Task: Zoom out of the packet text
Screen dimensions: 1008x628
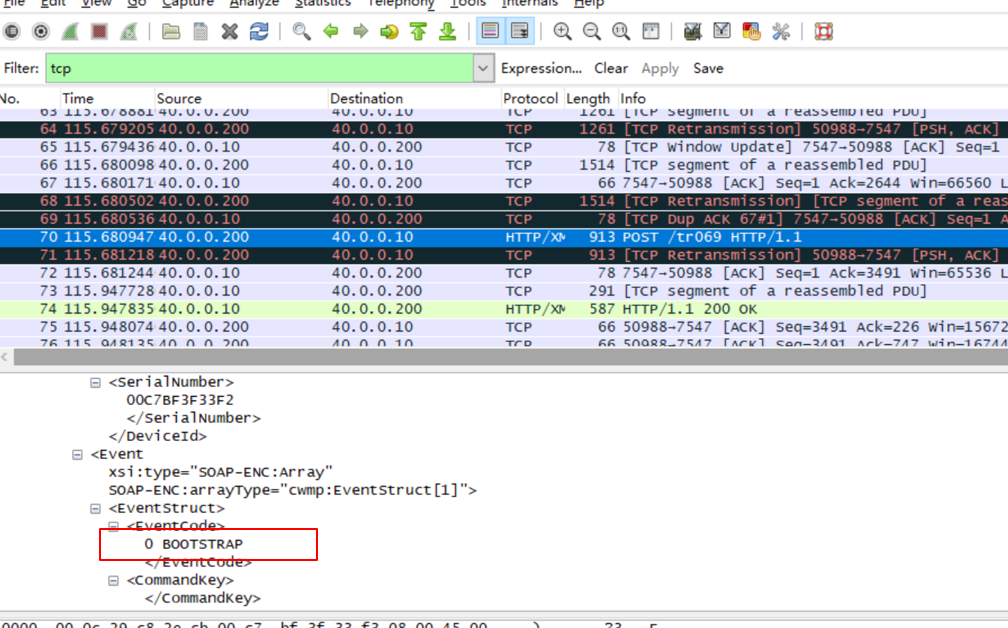Action: point(591,31)
